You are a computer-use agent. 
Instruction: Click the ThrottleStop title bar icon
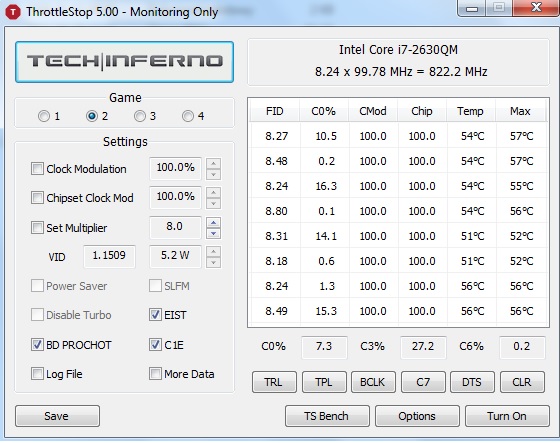13,12
